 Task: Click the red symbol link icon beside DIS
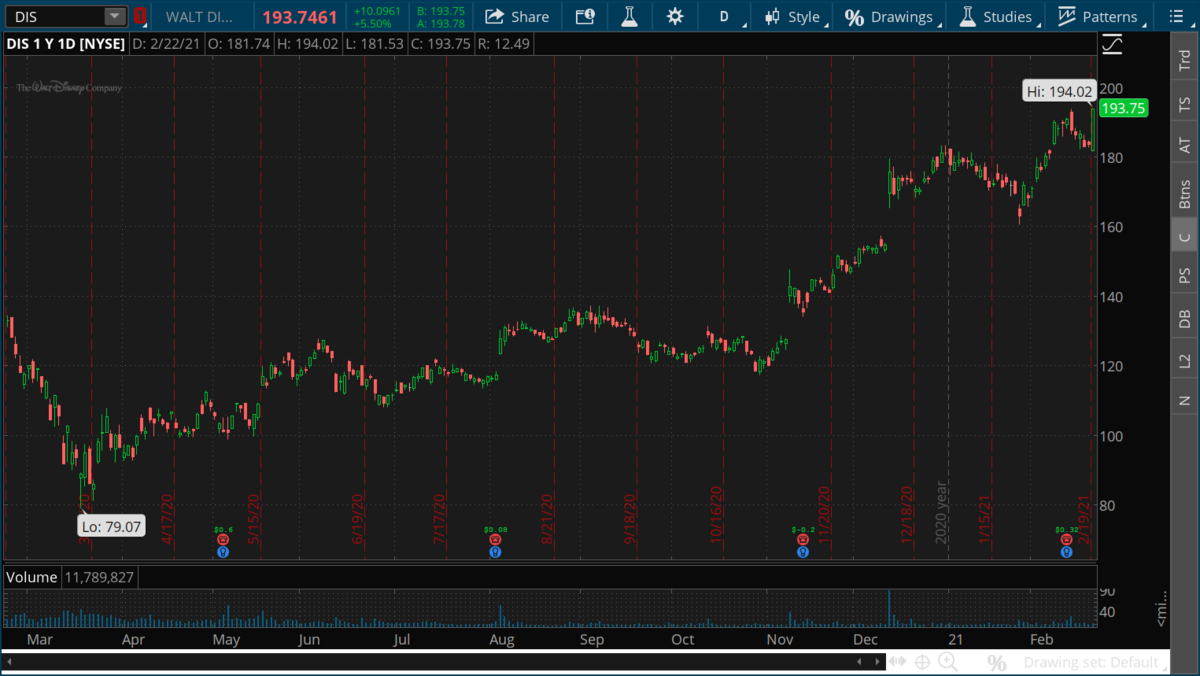click(140, 16)
